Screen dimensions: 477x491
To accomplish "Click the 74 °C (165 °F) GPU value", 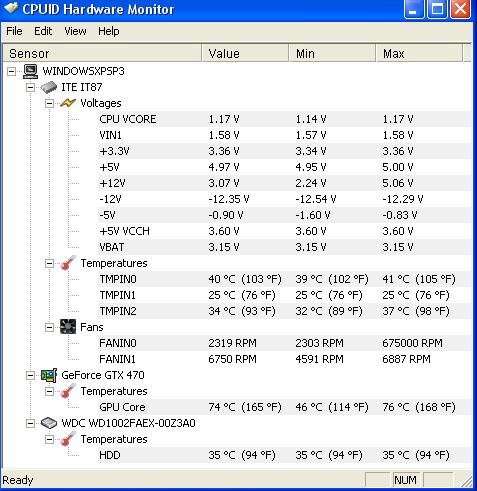I will pyautogui.click(x=245, y=407).
